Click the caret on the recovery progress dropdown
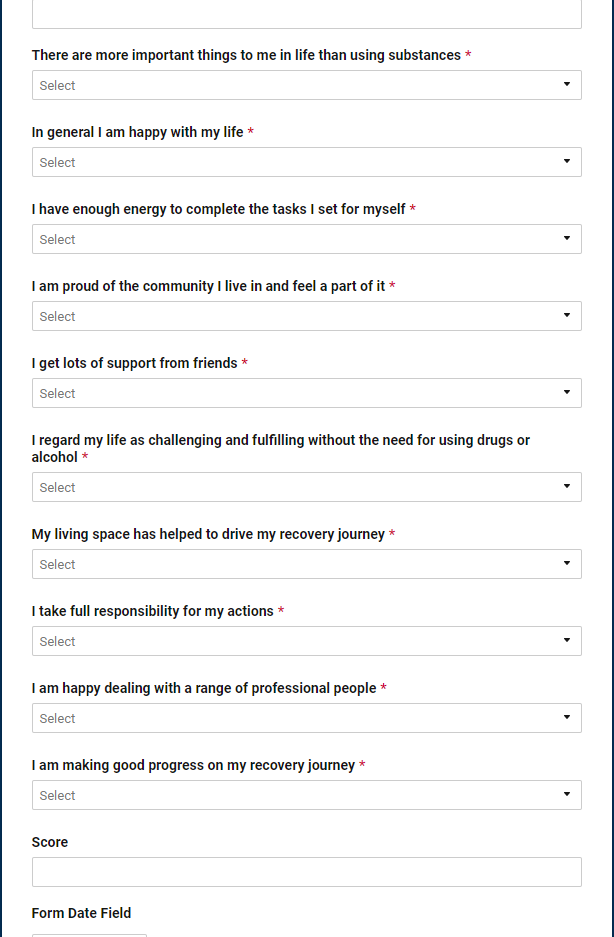This screenshot has width=614, height=937. click(568, 795)
